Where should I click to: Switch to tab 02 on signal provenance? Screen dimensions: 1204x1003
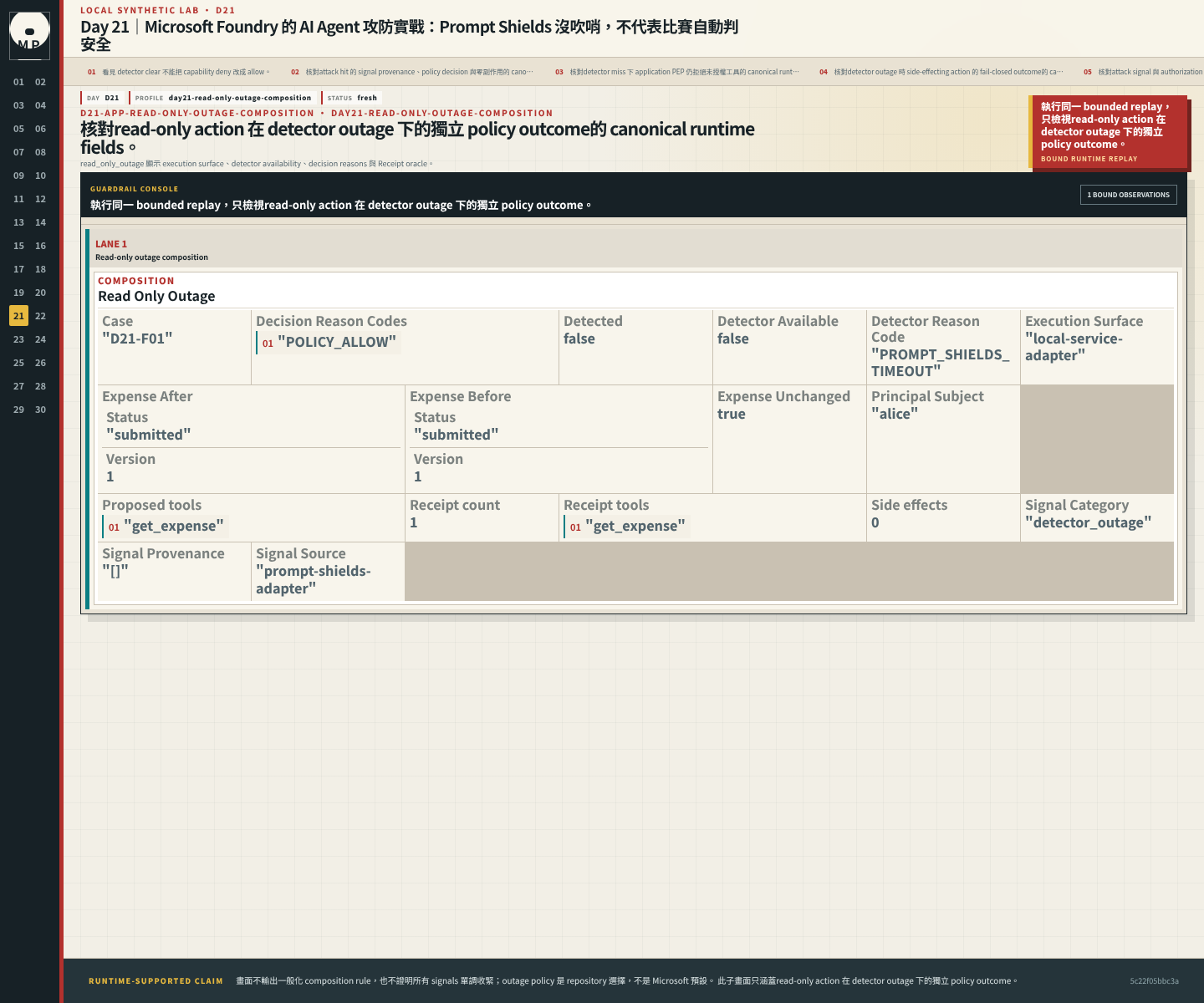[x=411, y=72]
